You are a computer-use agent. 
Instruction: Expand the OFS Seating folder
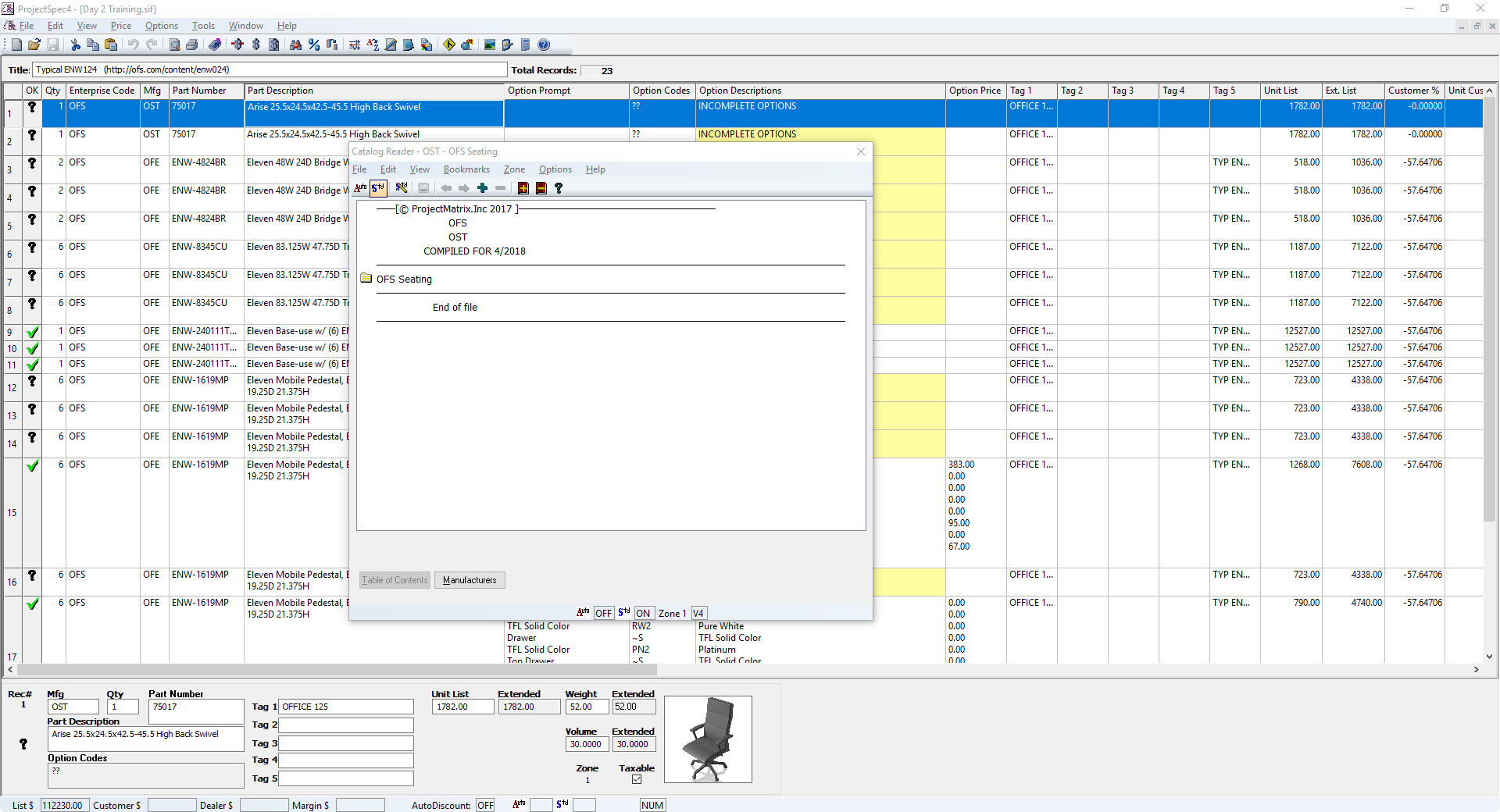[x=366, y=279]
